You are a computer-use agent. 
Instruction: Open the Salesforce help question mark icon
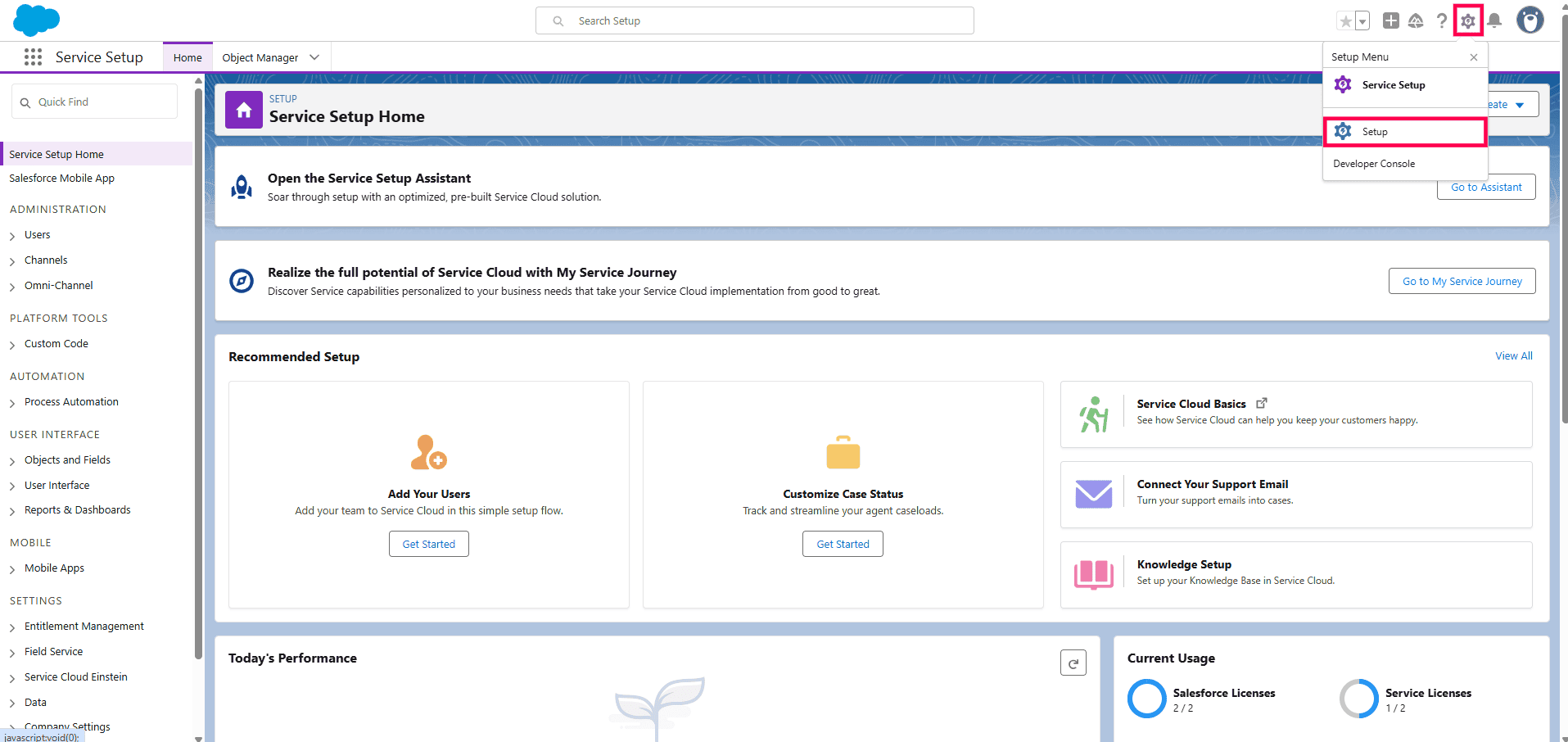[x=1443, y=20]
